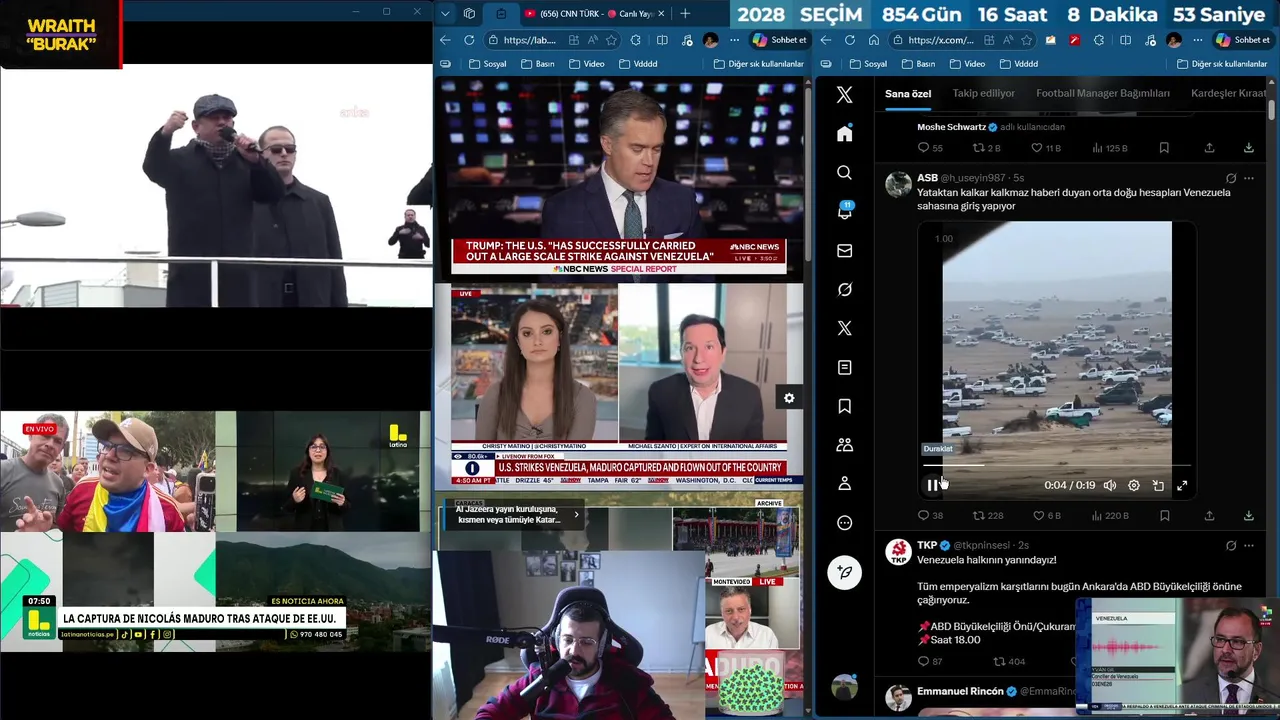Favorite the x.com page with star
This screenshot has width=1280, height=720.
(x=1027, y=40)
